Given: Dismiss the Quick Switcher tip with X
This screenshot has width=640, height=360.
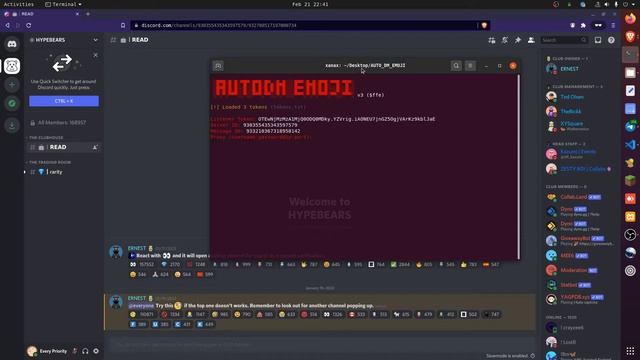Looking at the screenshot, I should click(96, 55).
